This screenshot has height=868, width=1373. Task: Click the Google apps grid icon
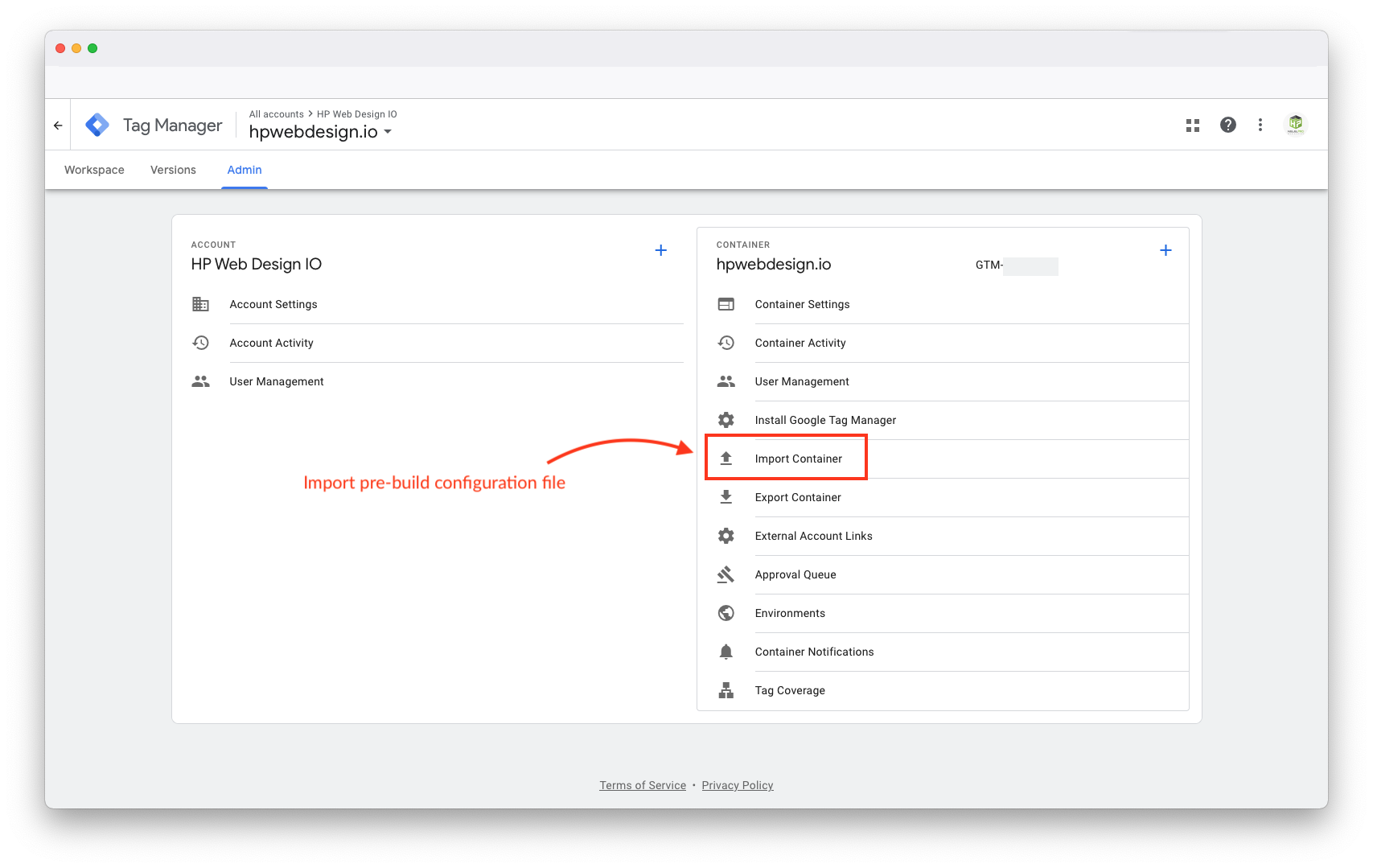pyautogui.click(x=1193, y=125)
